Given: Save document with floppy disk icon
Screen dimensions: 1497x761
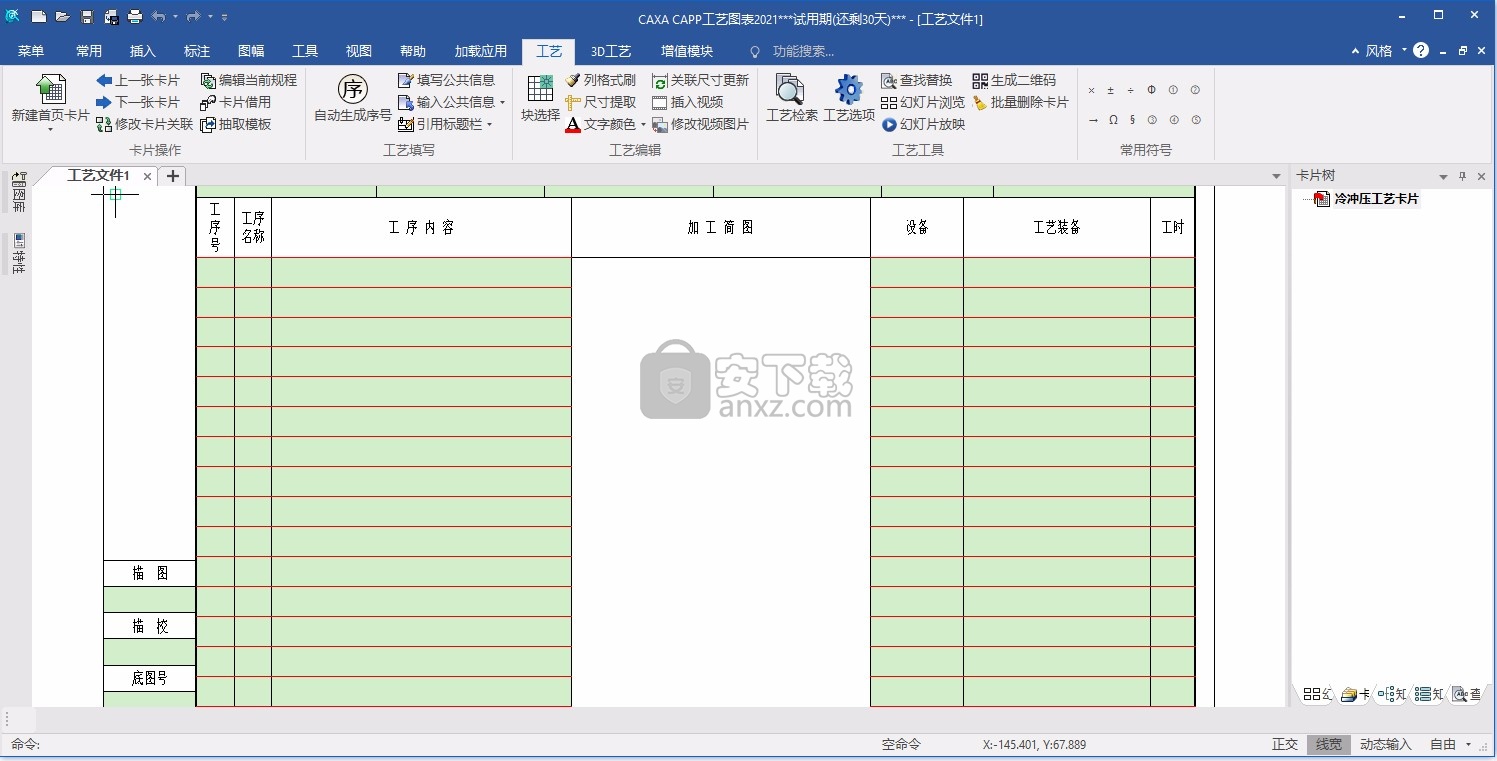Looking at the screenshot, I should point(87,17).
